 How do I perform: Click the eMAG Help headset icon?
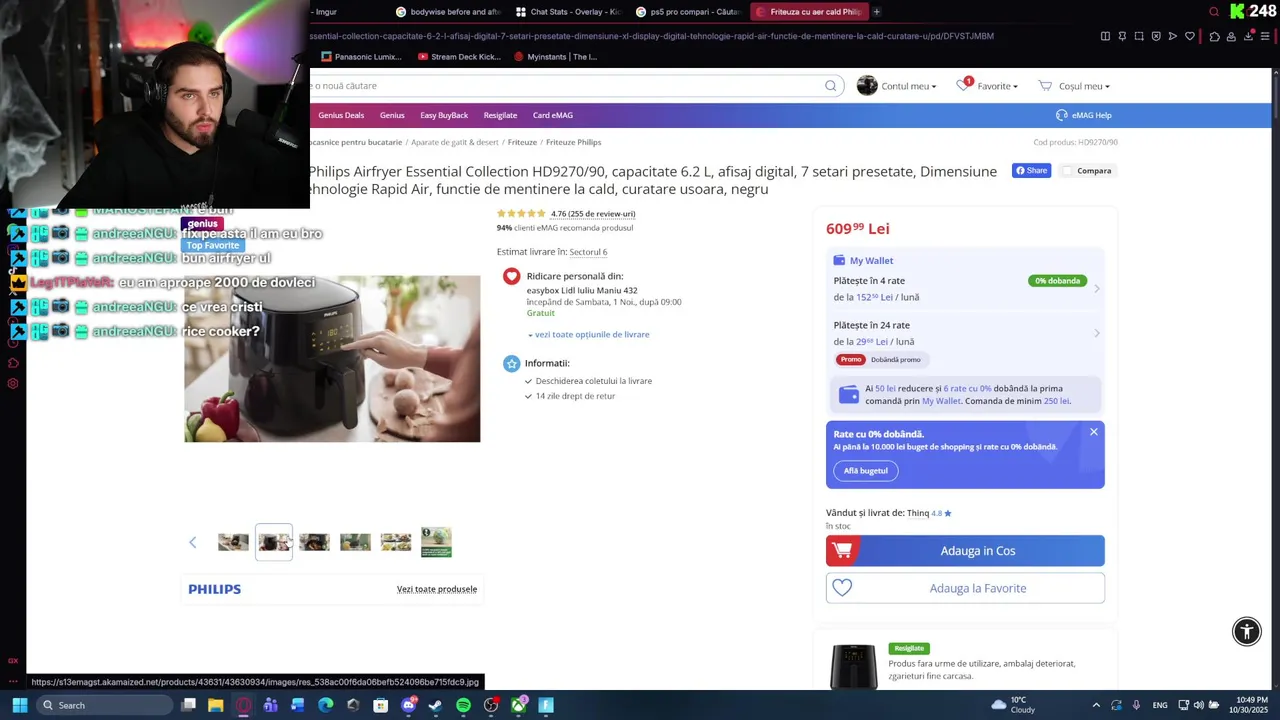[x=1061, y=115]
